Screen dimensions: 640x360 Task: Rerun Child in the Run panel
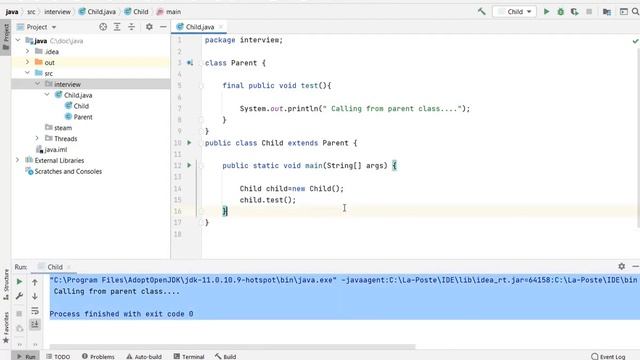point(19,282)
